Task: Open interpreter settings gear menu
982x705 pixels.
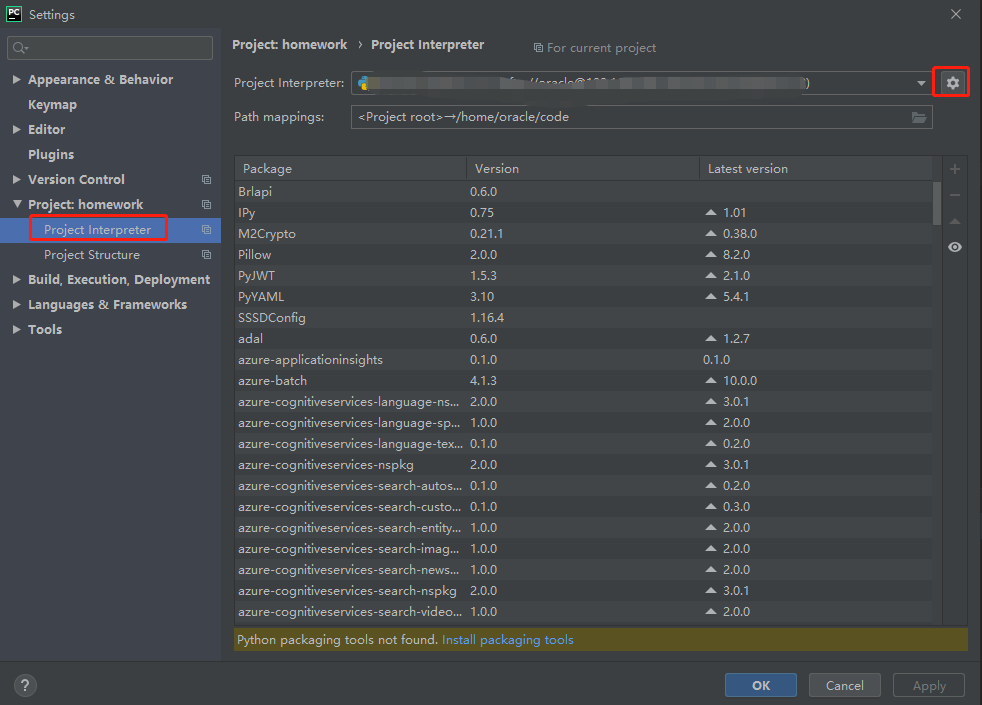Action: click(952, 83)
